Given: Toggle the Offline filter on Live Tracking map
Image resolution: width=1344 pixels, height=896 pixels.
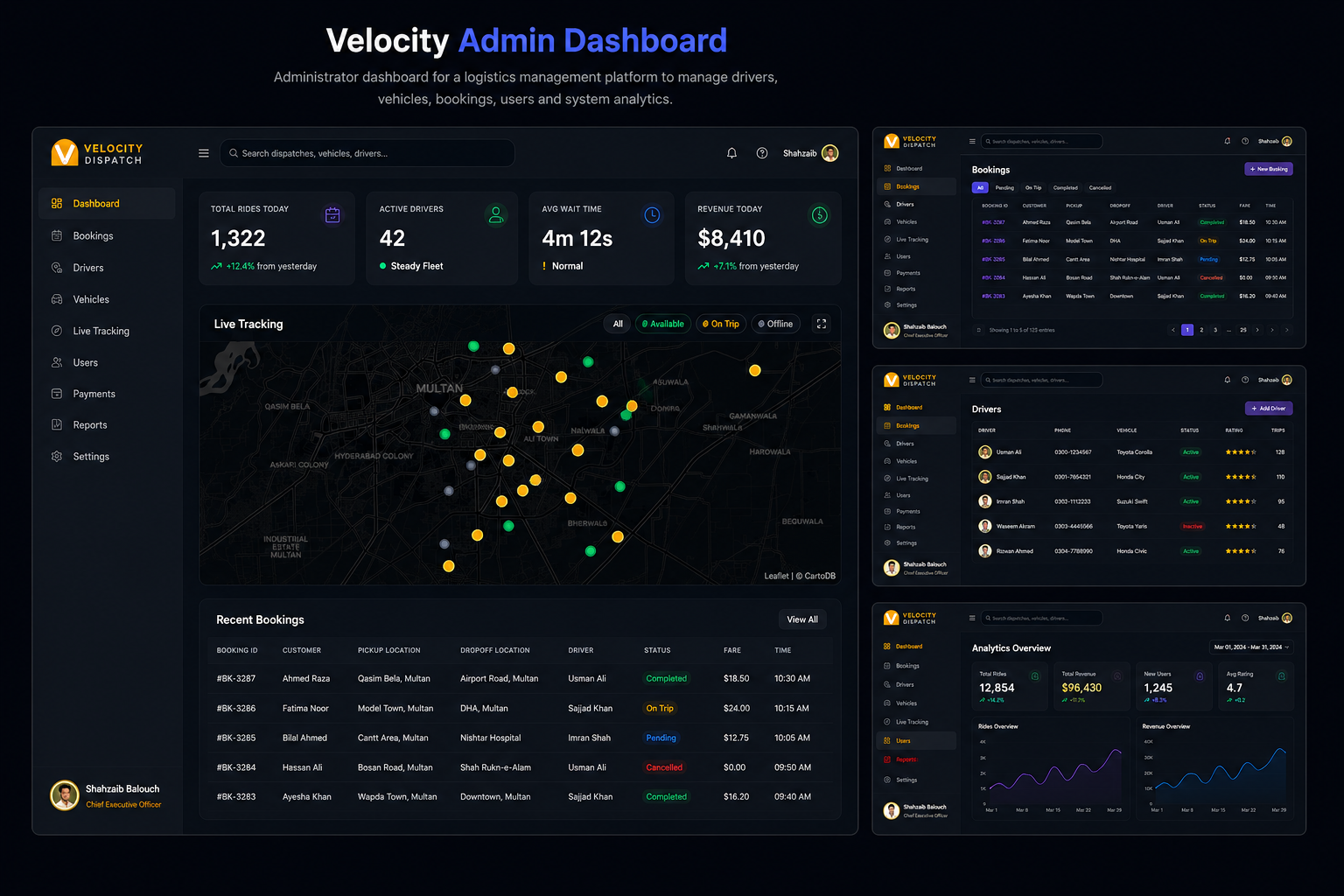Looking at the screenshot, I should pos(775,324).
